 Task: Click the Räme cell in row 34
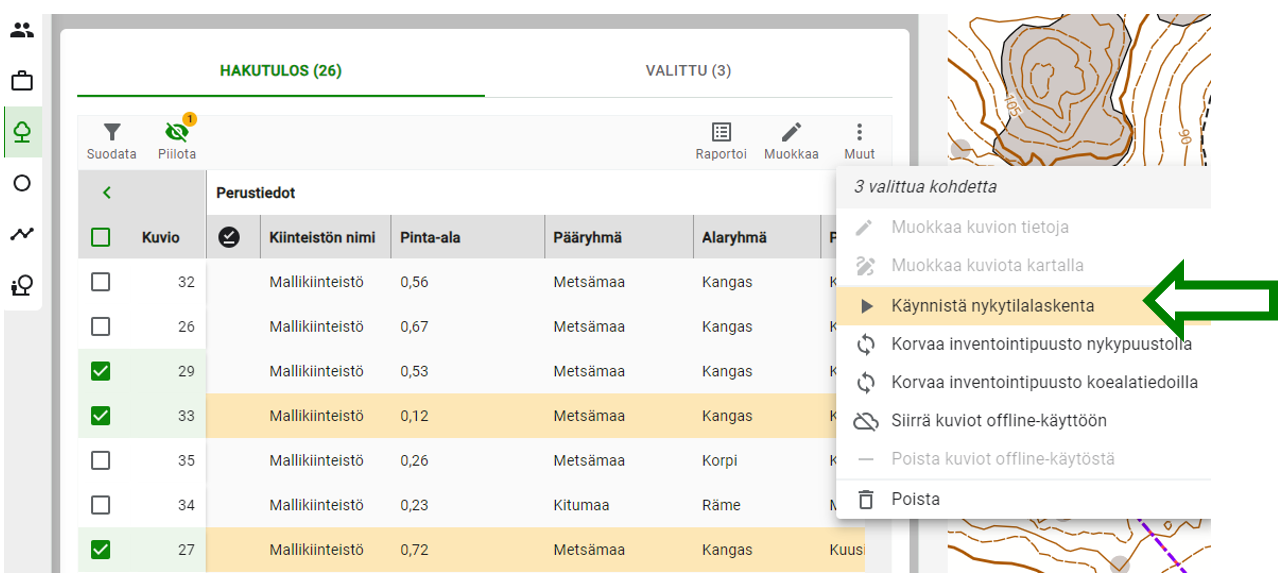[722, 505]
